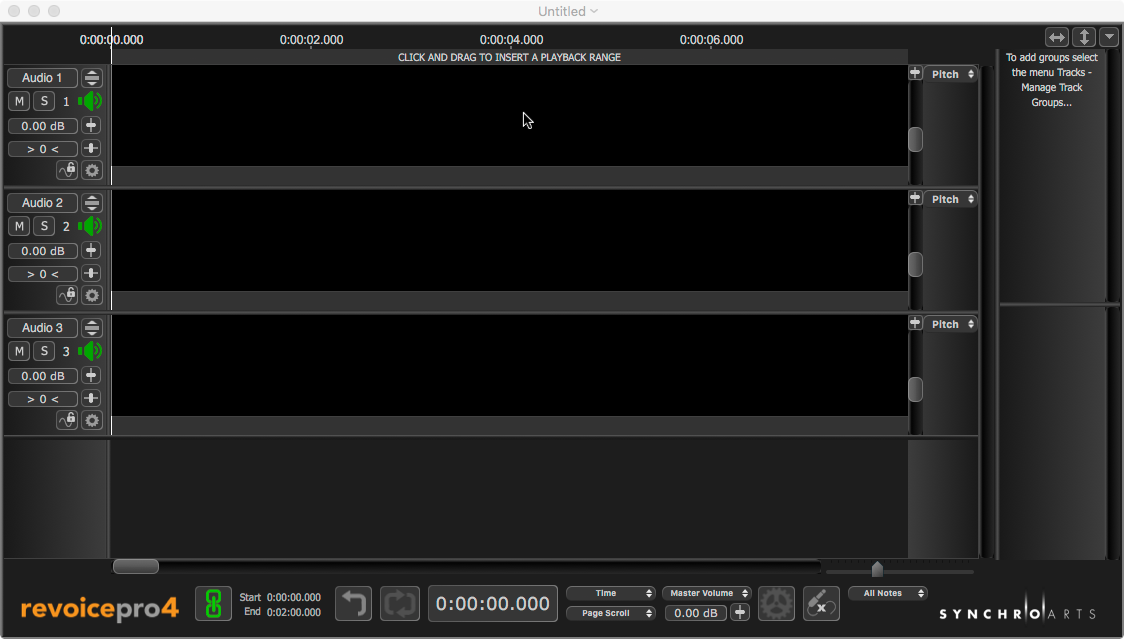Click the Audio 1 pan value field
The height and width of the screenshot is (639, 1124).
[42, 149]
